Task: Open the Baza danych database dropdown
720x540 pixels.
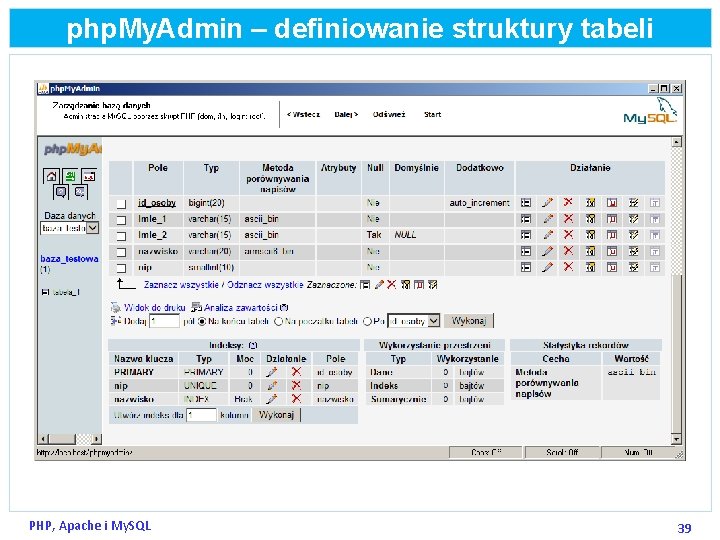Action: pos(70,228)
